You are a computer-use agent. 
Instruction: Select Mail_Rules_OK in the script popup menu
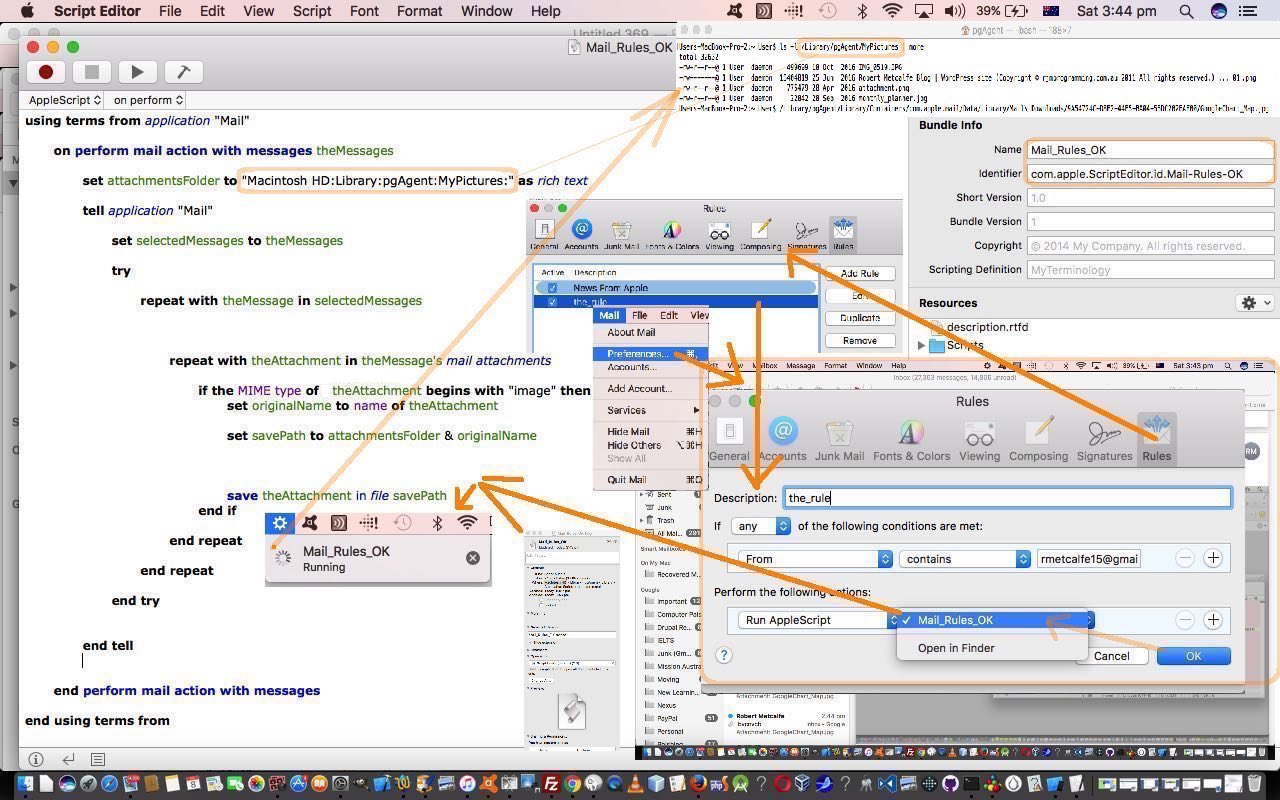pyautogui.click(x=992, y=620)
